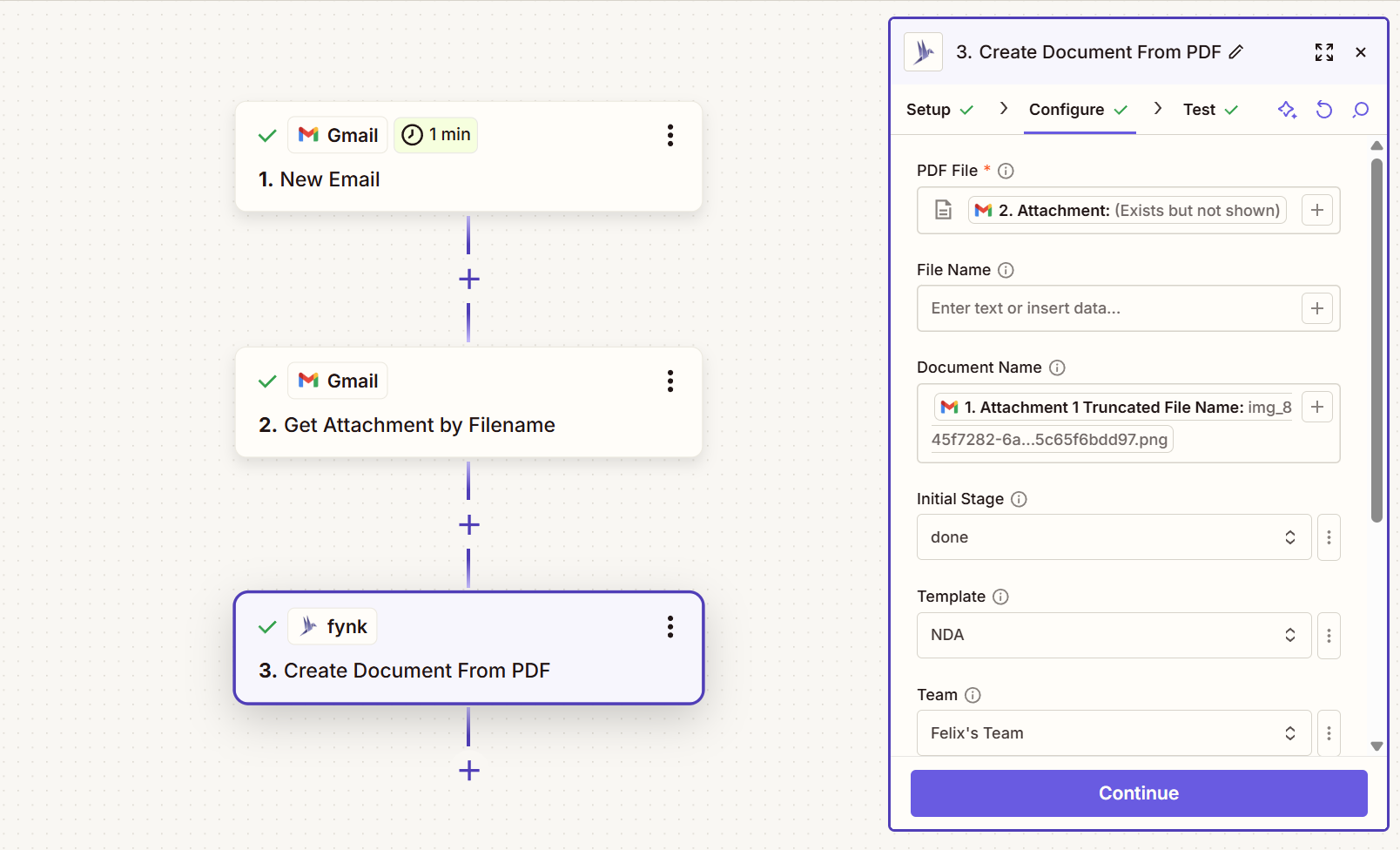
Task: Open search with the magnifier icon
Action: [x=1360, y=110]
